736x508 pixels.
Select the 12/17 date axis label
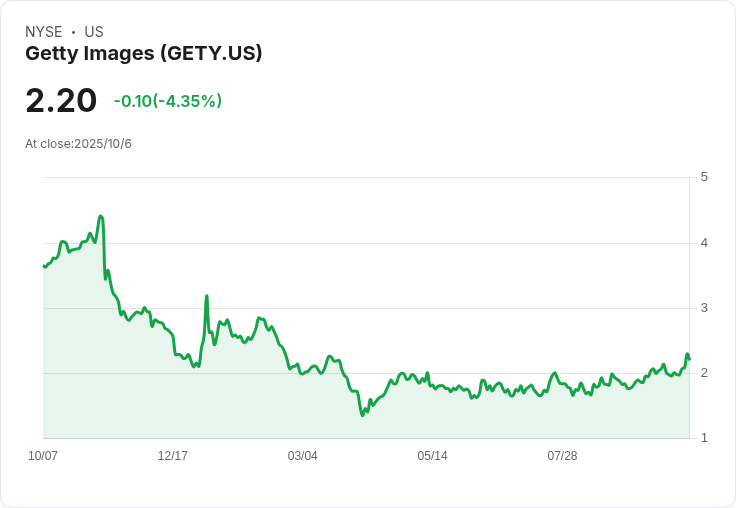(x=173, y=456)
